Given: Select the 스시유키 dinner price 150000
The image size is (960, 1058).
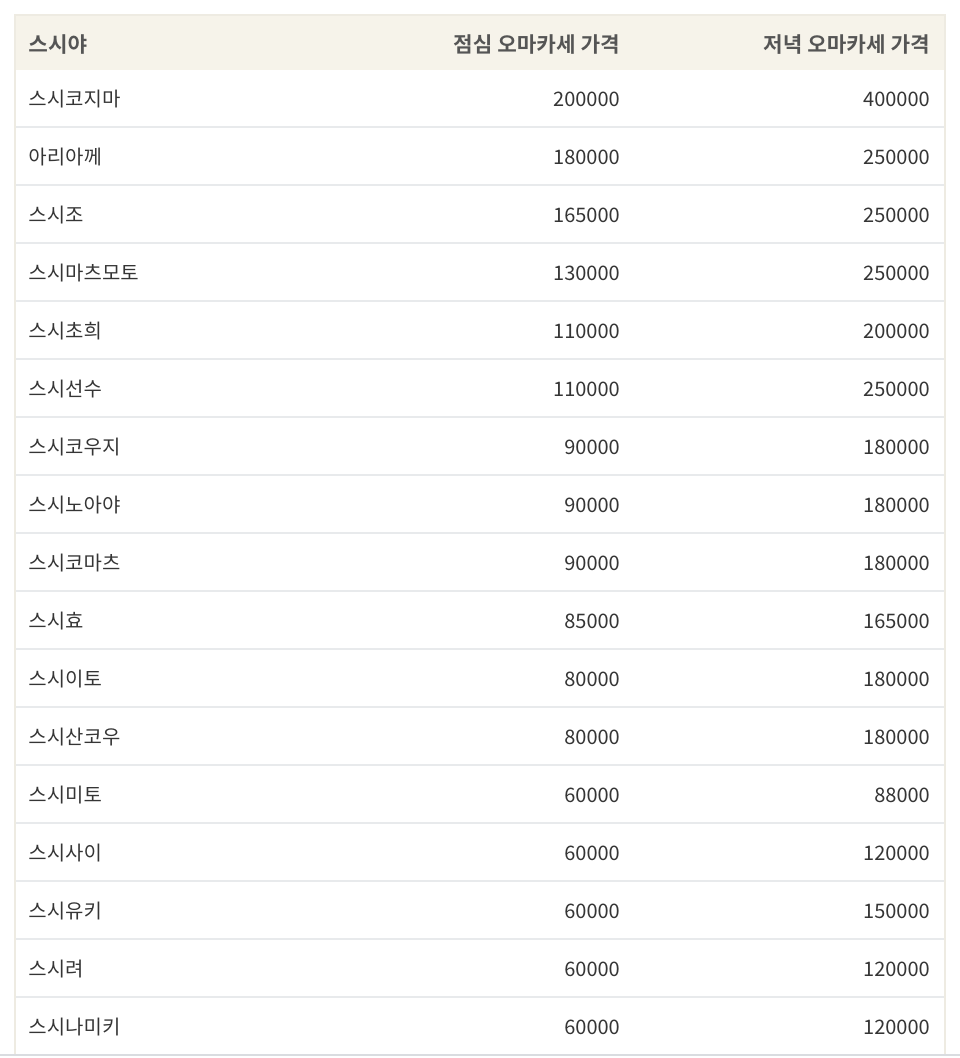Looking at the screenshot, I should (x=897, y=911).
